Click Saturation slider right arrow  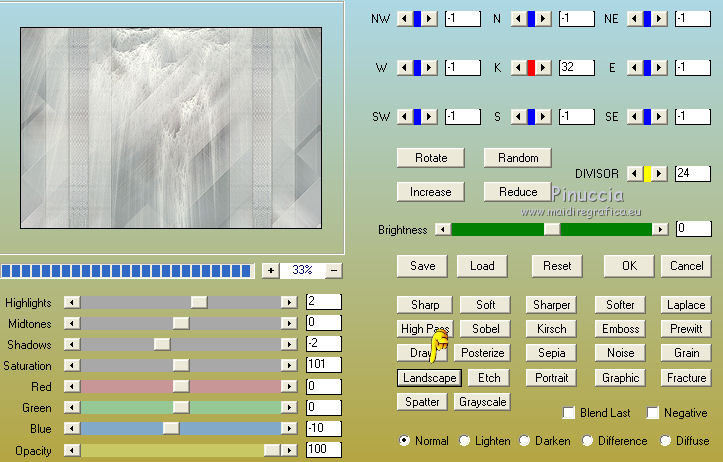[x=289, y=366]
